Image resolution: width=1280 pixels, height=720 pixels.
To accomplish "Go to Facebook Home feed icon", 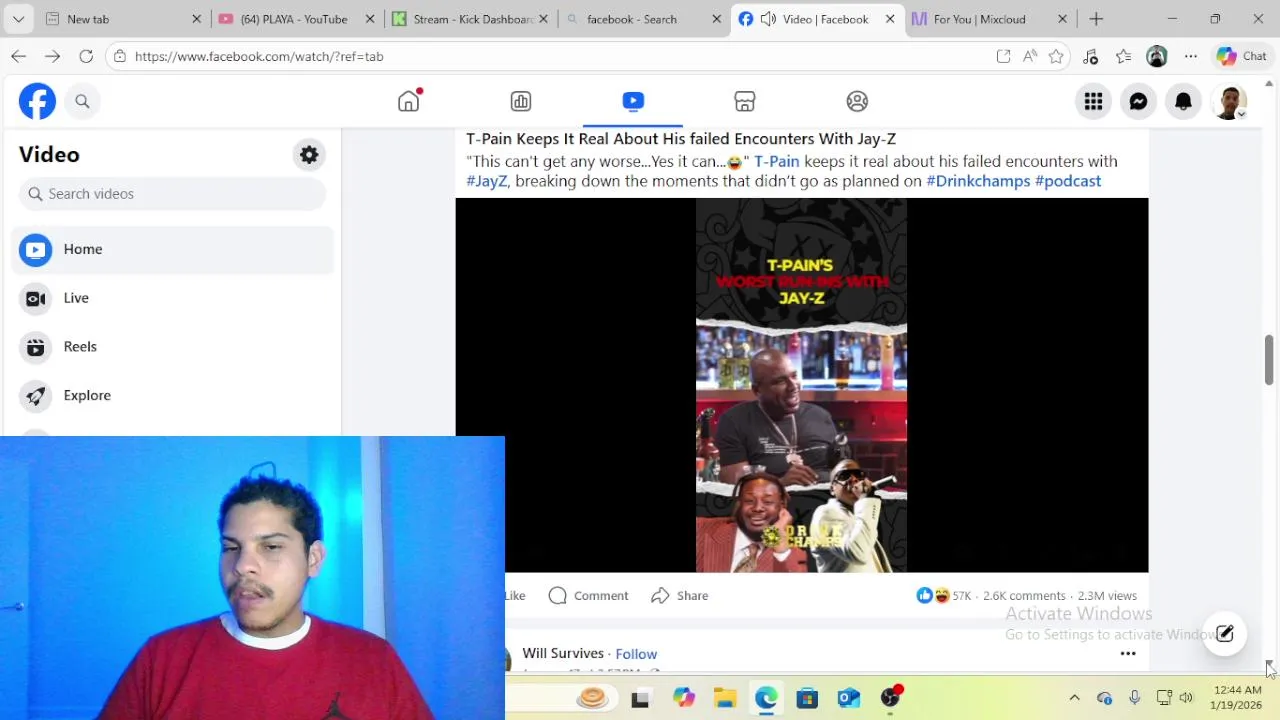I will click(409, 101).
